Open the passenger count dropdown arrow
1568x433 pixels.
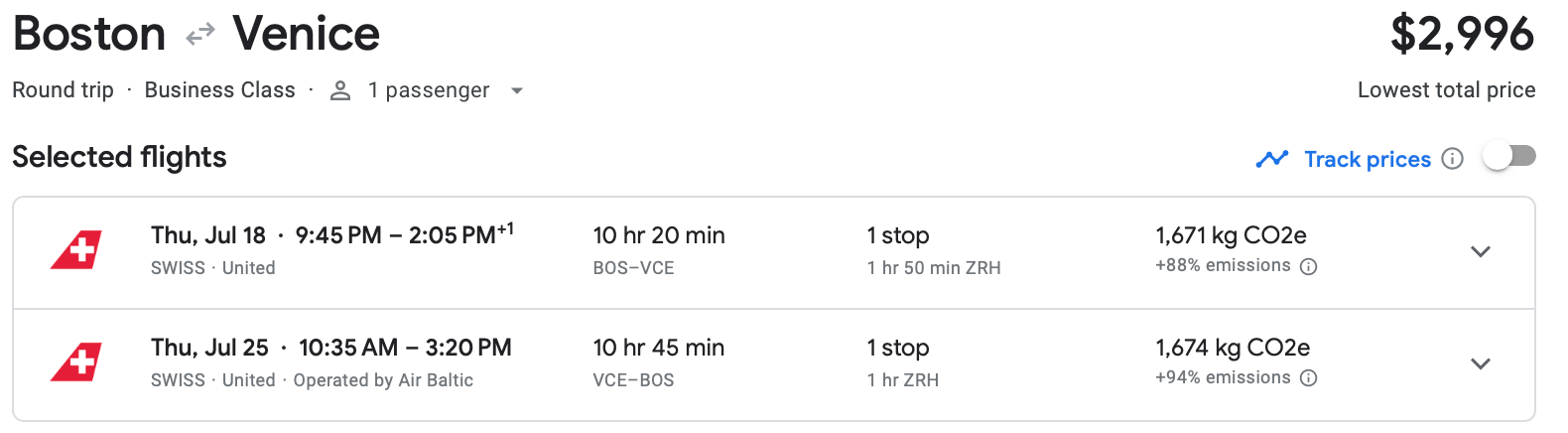[516, 91]
